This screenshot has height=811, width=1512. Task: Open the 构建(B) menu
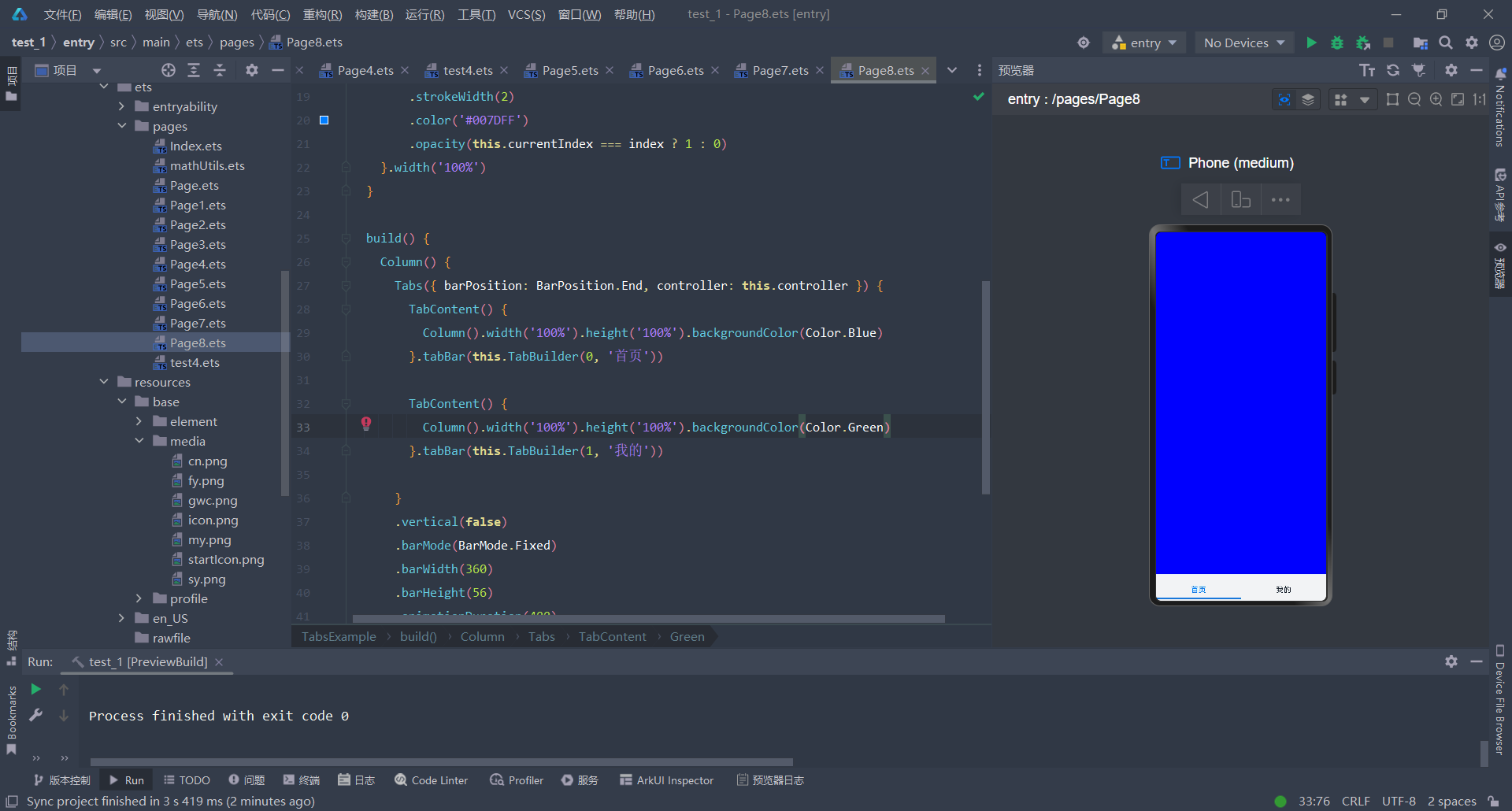click(x=373, y=14)
